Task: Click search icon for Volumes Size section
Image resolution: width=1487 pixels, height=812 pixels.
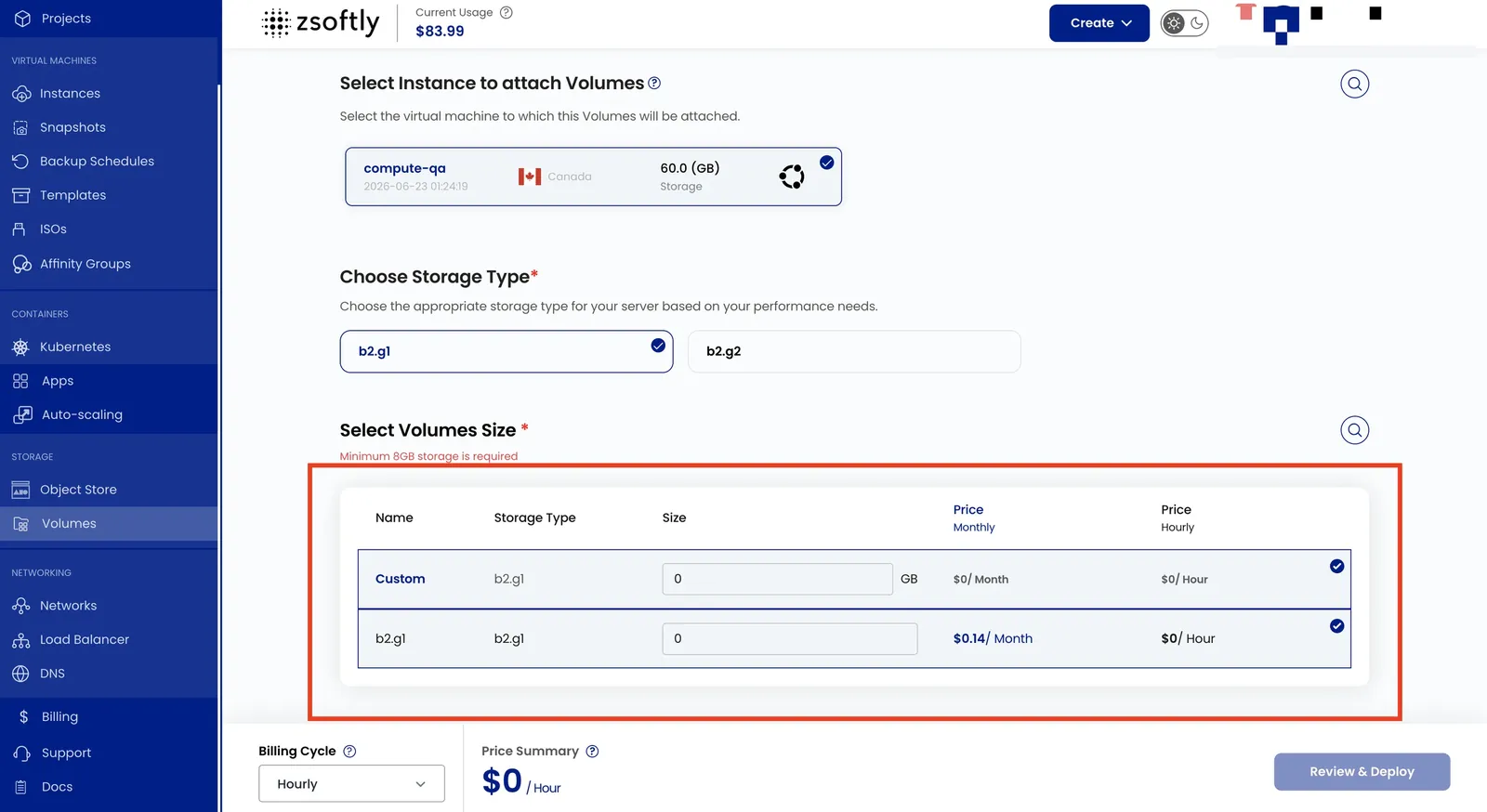Action: [1354, 430]
